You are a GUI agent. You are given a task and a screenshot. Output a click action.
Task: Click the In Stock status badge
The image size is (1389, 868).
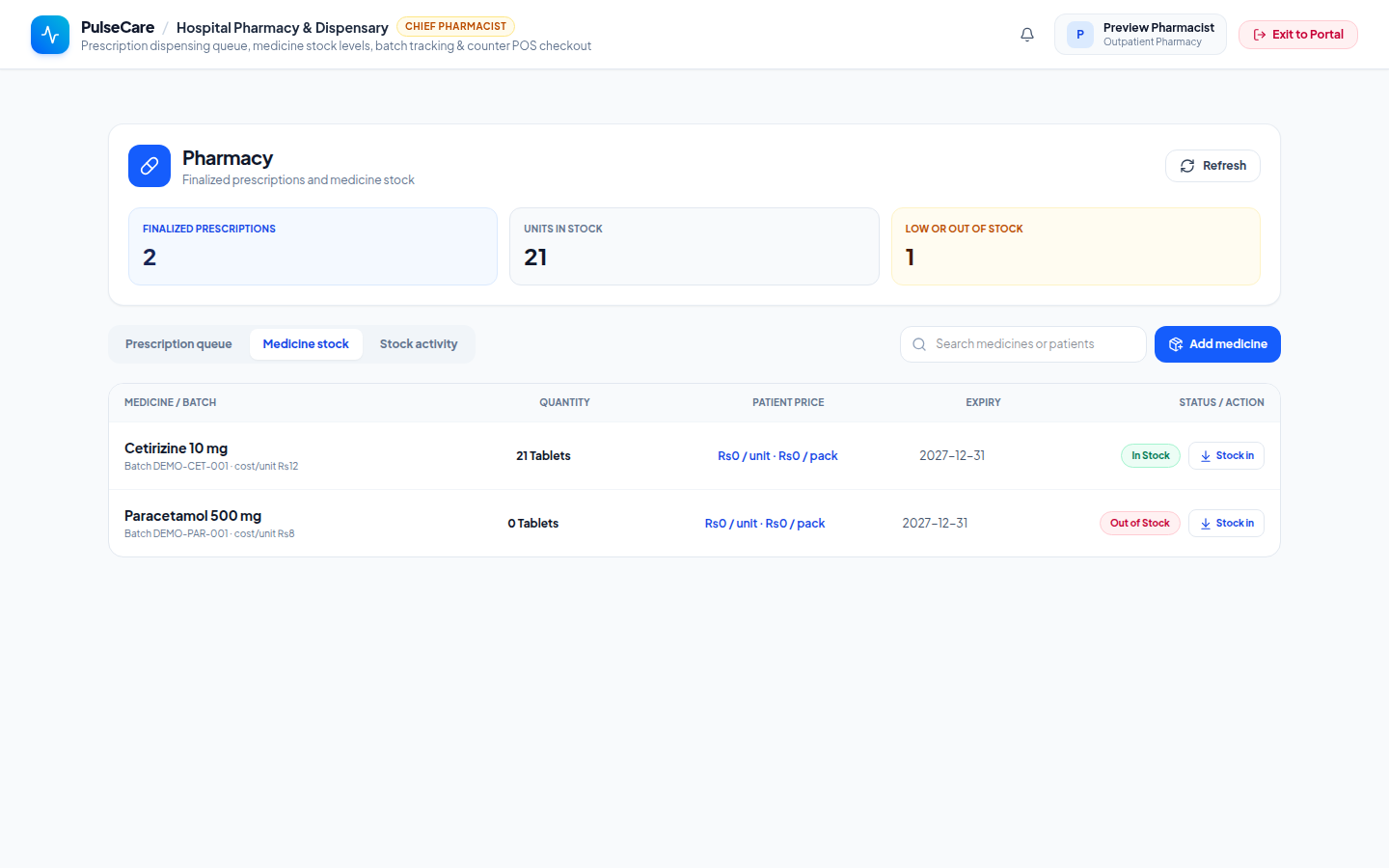[1151, 456]
